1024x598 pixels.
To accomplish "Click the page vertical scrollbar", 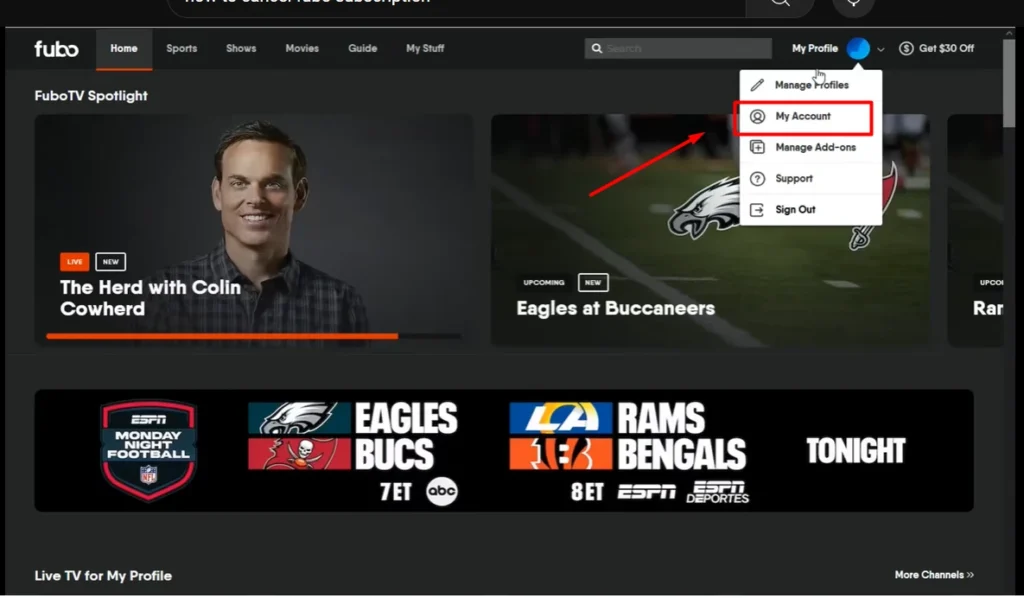I will click(1009, 85).
